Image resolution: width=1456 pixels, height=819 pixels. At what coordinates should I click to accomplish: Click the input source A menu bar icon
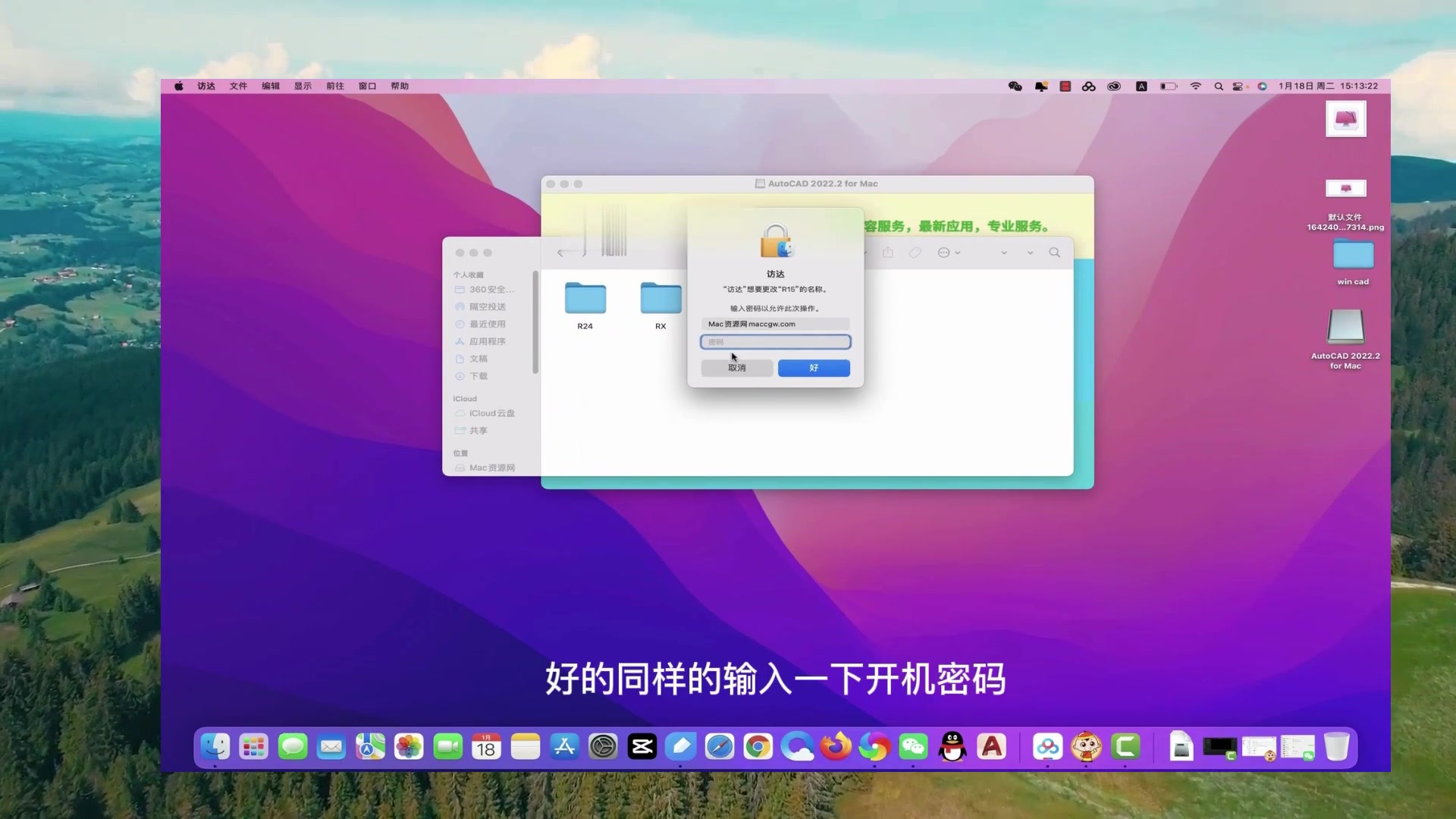tap(1141, 86)
